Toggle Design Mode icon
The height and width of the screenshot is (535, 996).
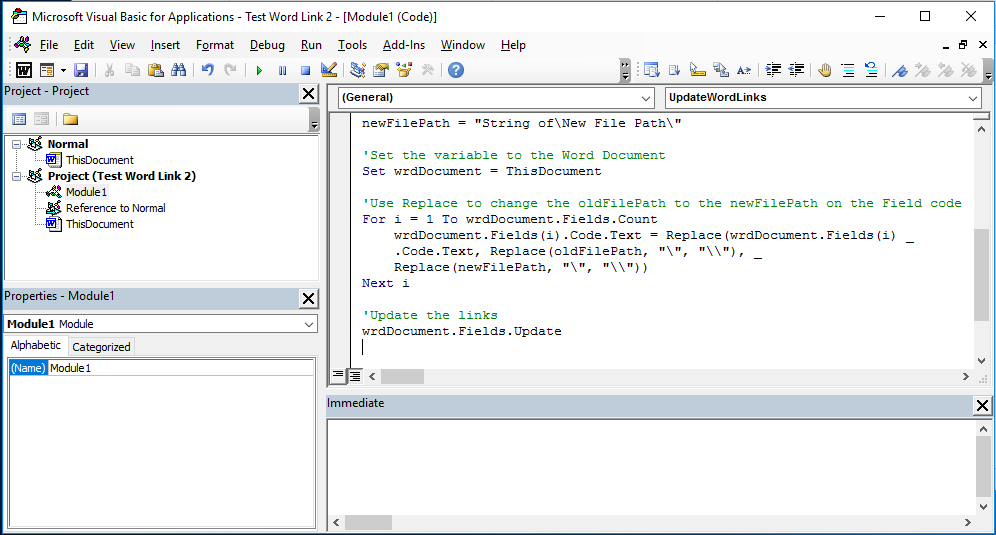[328, 70]
